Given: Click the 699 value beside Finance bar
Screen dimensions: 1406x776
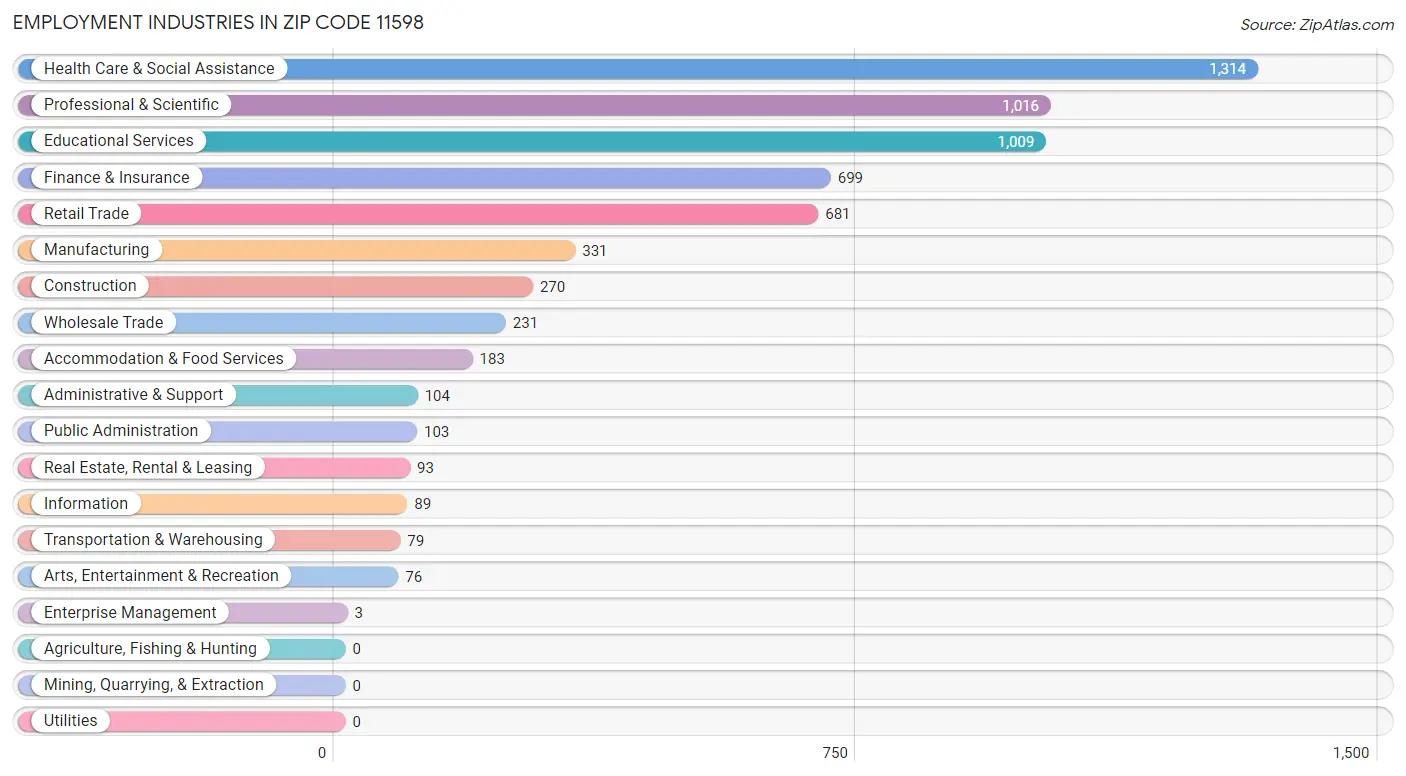Looking at the screenshot, I should pos(850,178).
